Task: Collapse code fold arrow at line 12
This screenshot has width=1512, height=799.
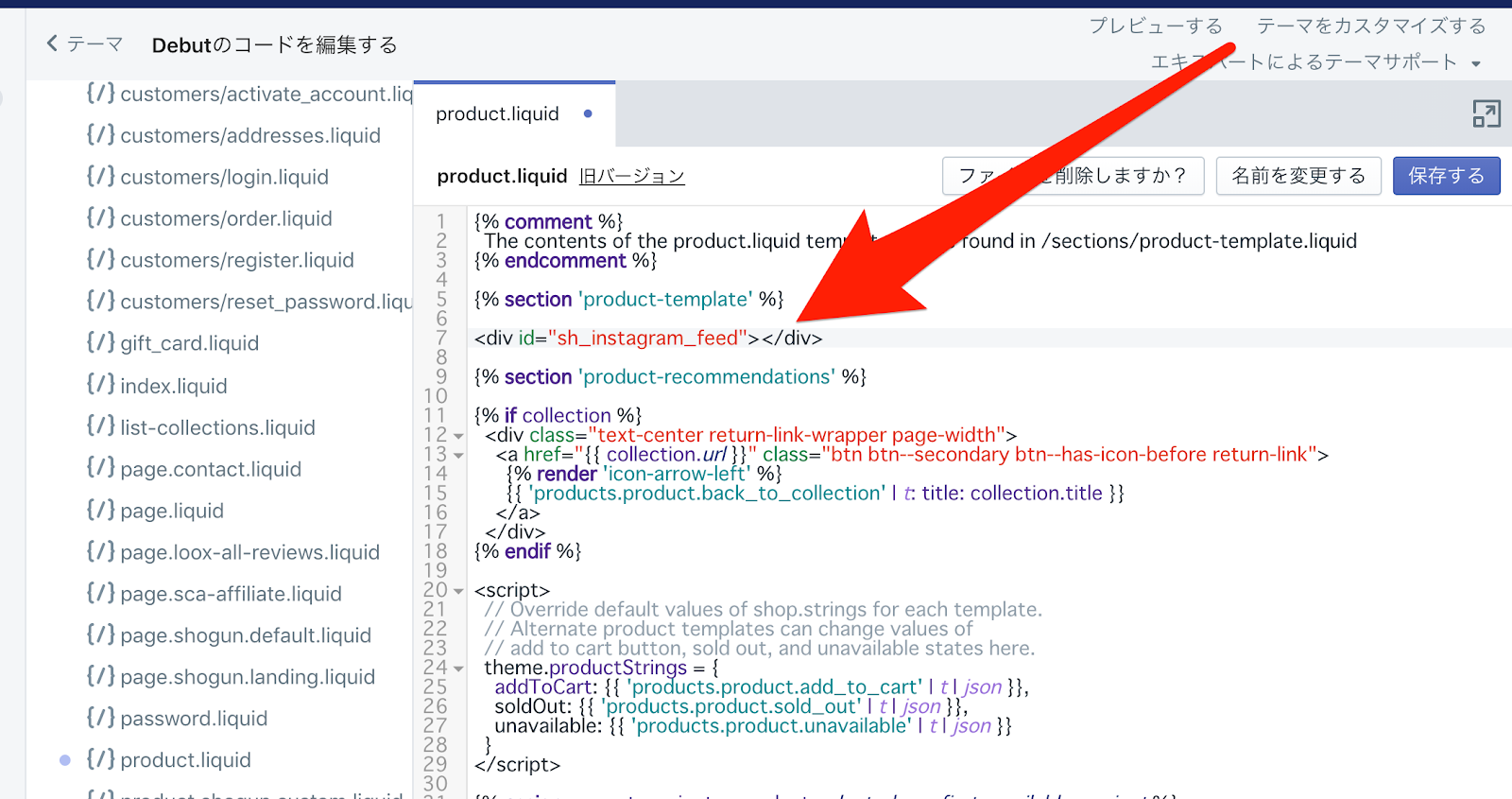Action: tap(458, 436)
